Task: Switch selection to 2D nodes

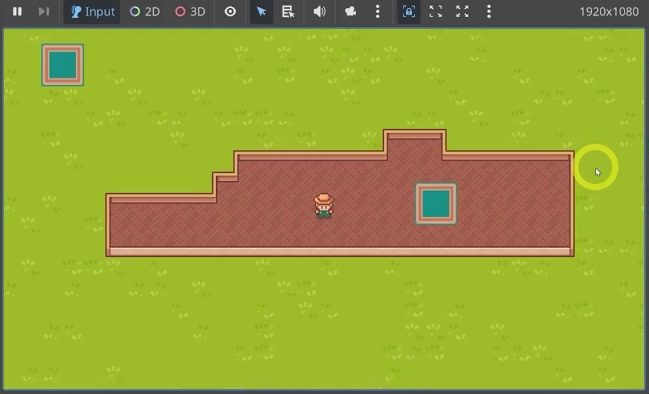Action: coord(145,12)
